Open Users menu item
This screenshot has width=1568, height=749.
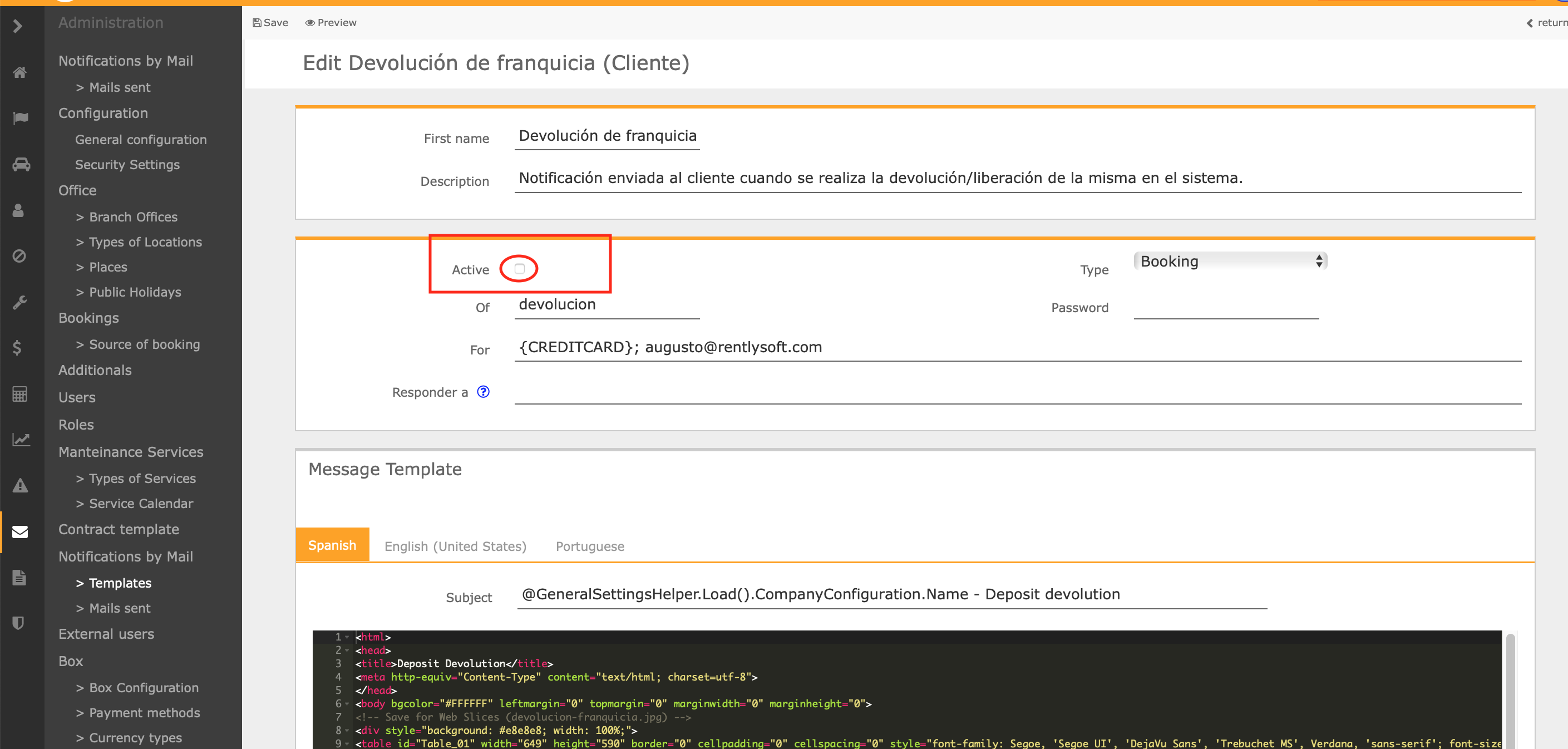tap(77, 397)
